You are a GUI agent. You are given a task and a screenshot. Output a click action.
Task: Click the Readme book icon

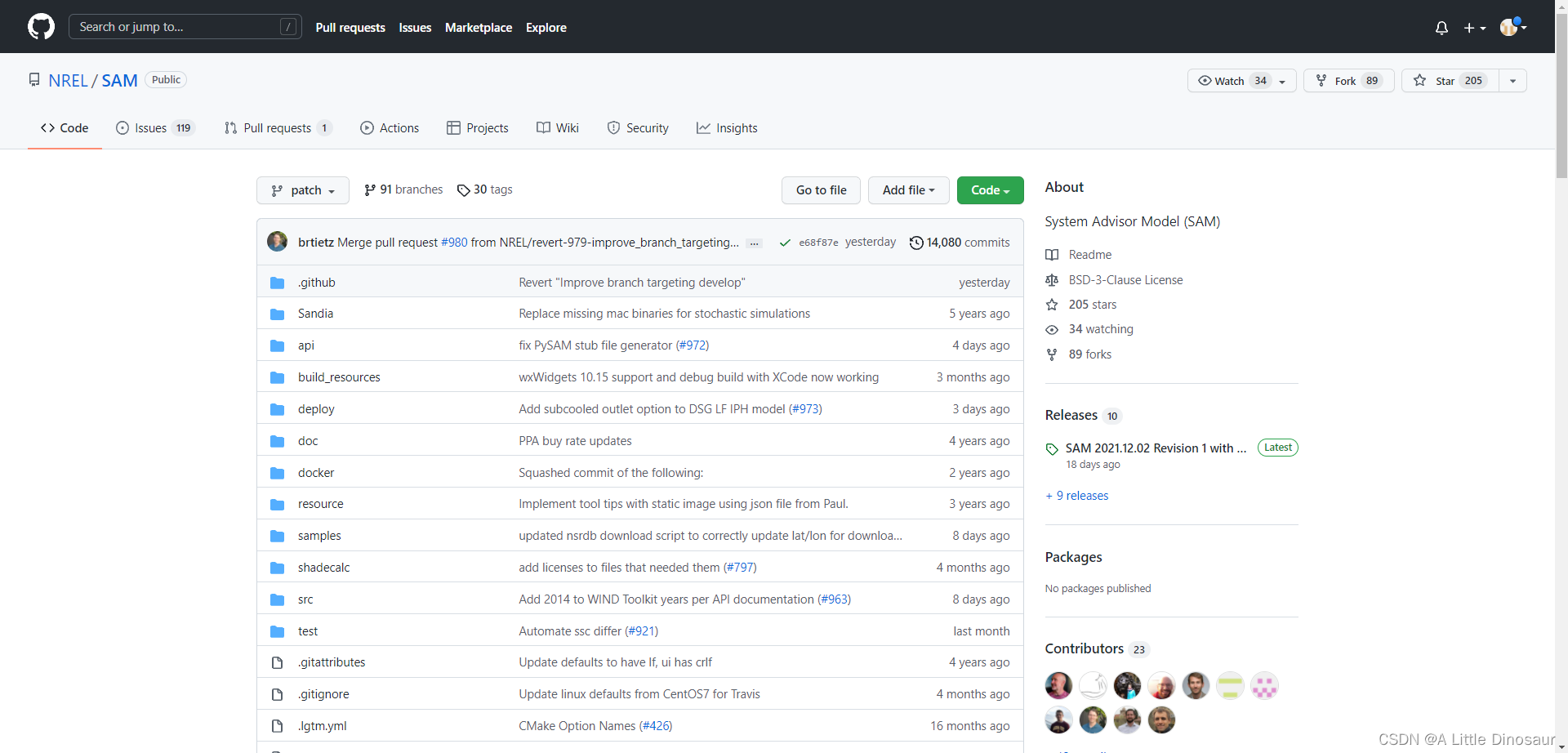pyautogui.click(x=1052, y=255)
